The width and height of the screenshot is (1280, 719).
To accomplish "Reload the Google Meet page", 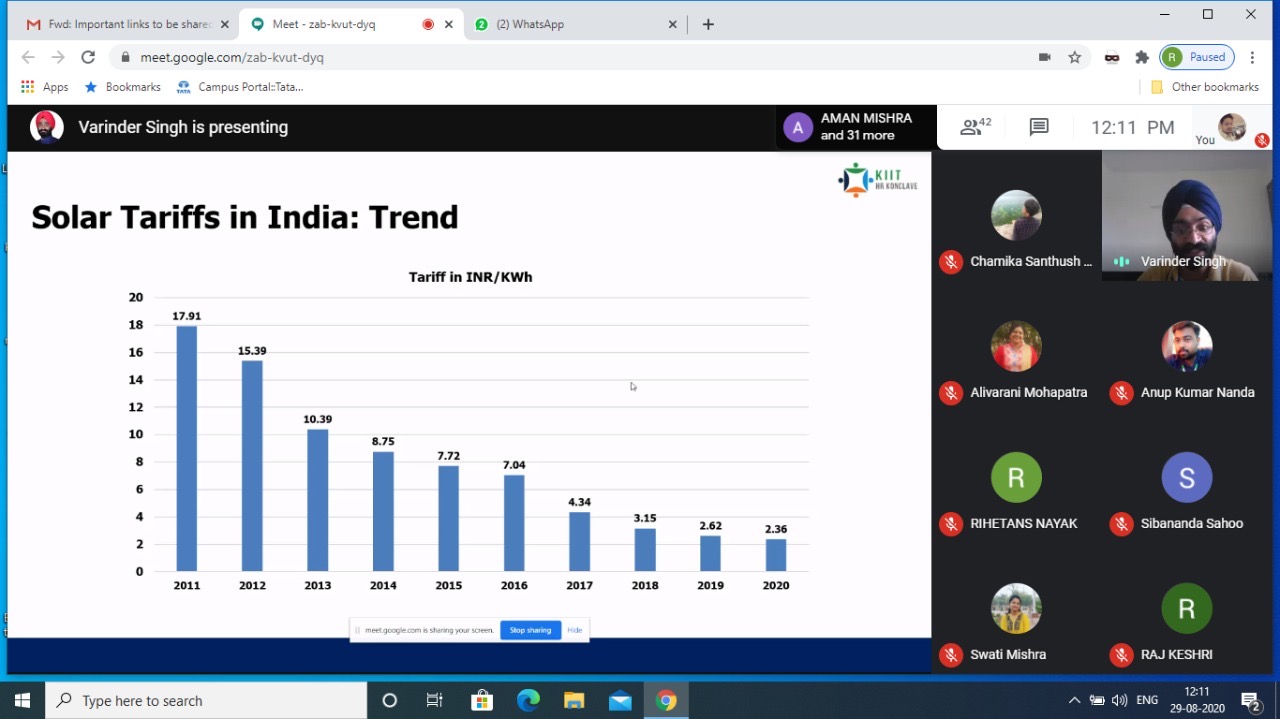I will (88, 57).
